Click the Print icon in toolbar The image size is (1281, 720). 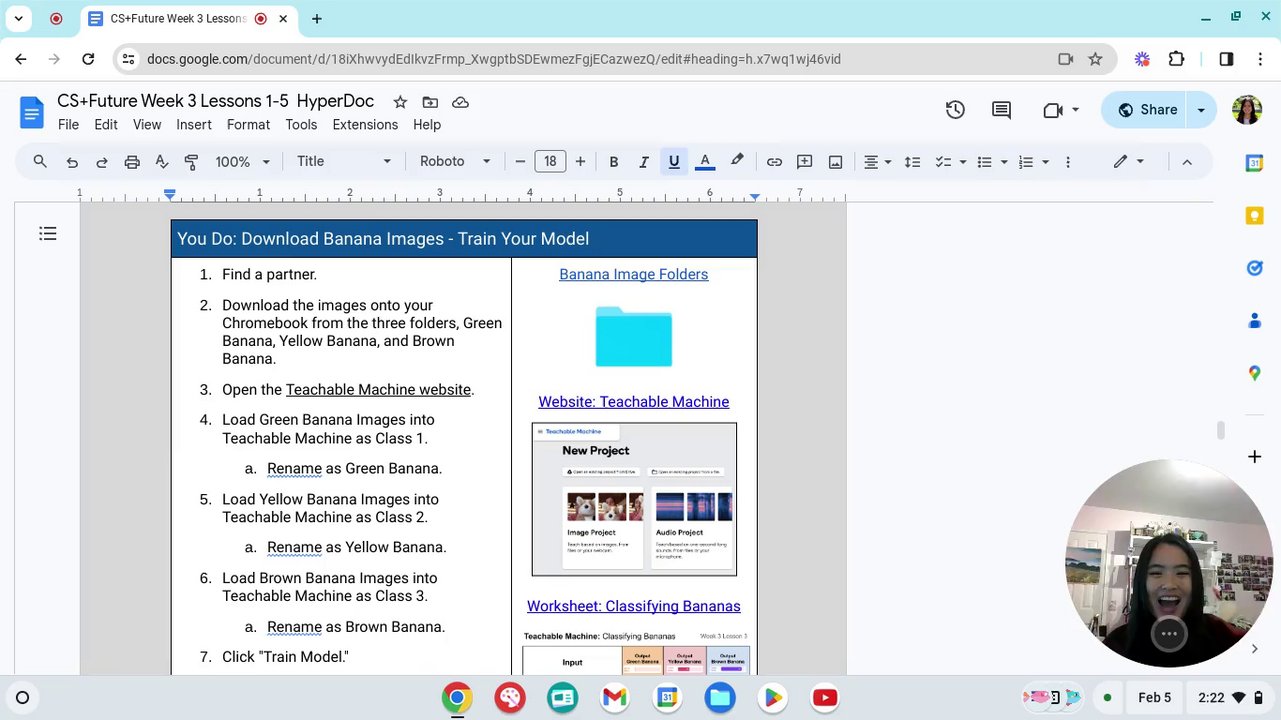132,162
